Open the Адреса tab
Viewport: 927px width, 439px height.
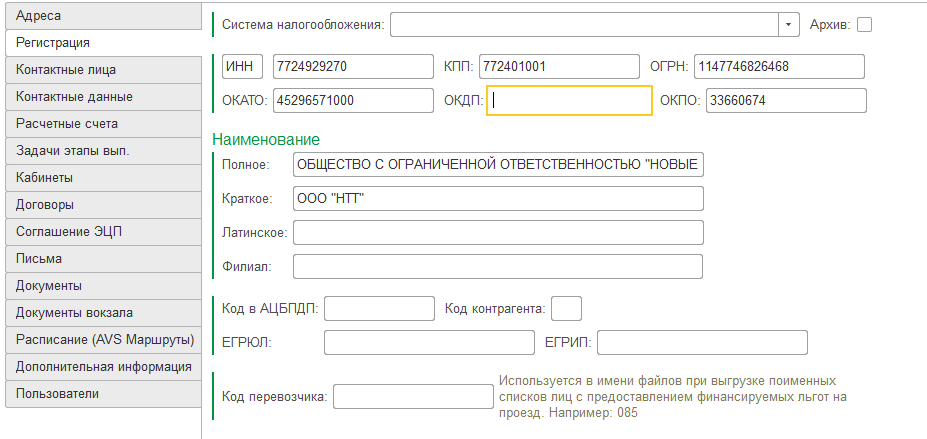pos(100,16)
